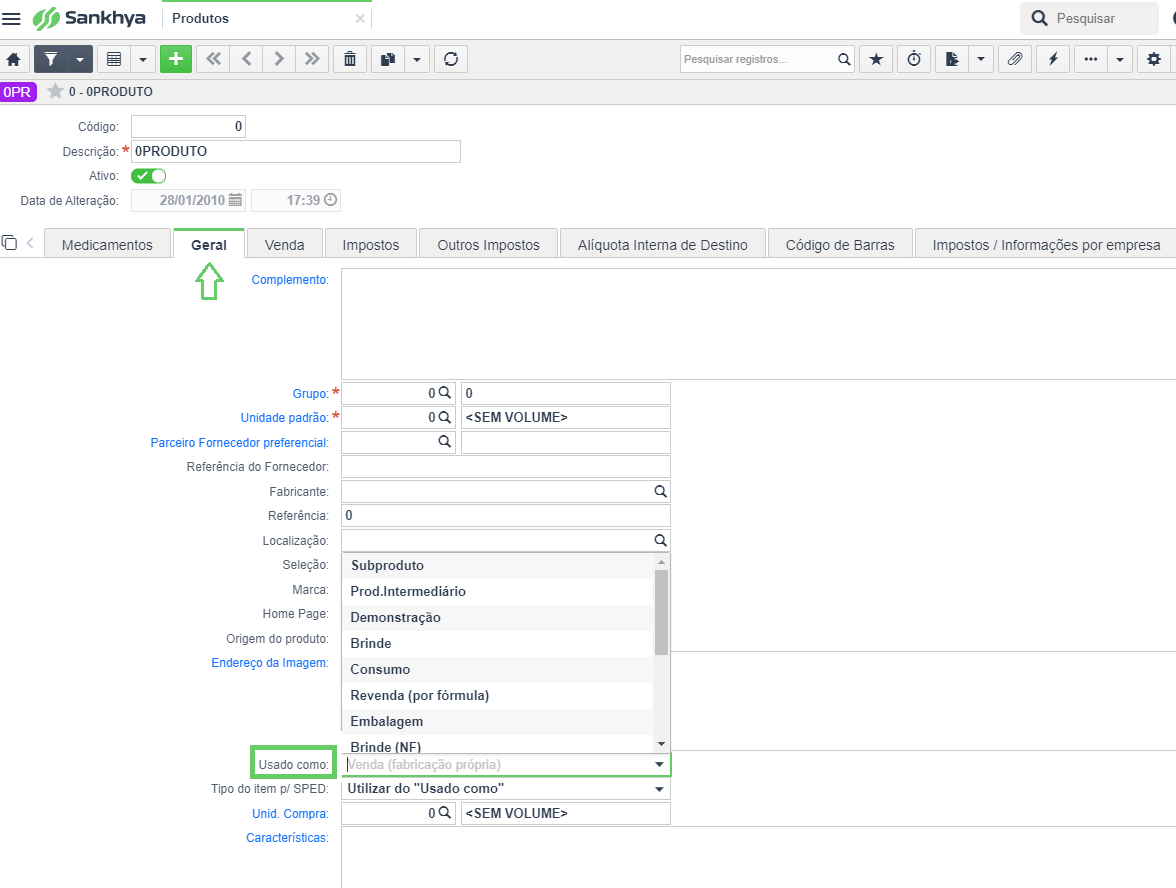
Task: Refresh the record
Action: (451, 59)
